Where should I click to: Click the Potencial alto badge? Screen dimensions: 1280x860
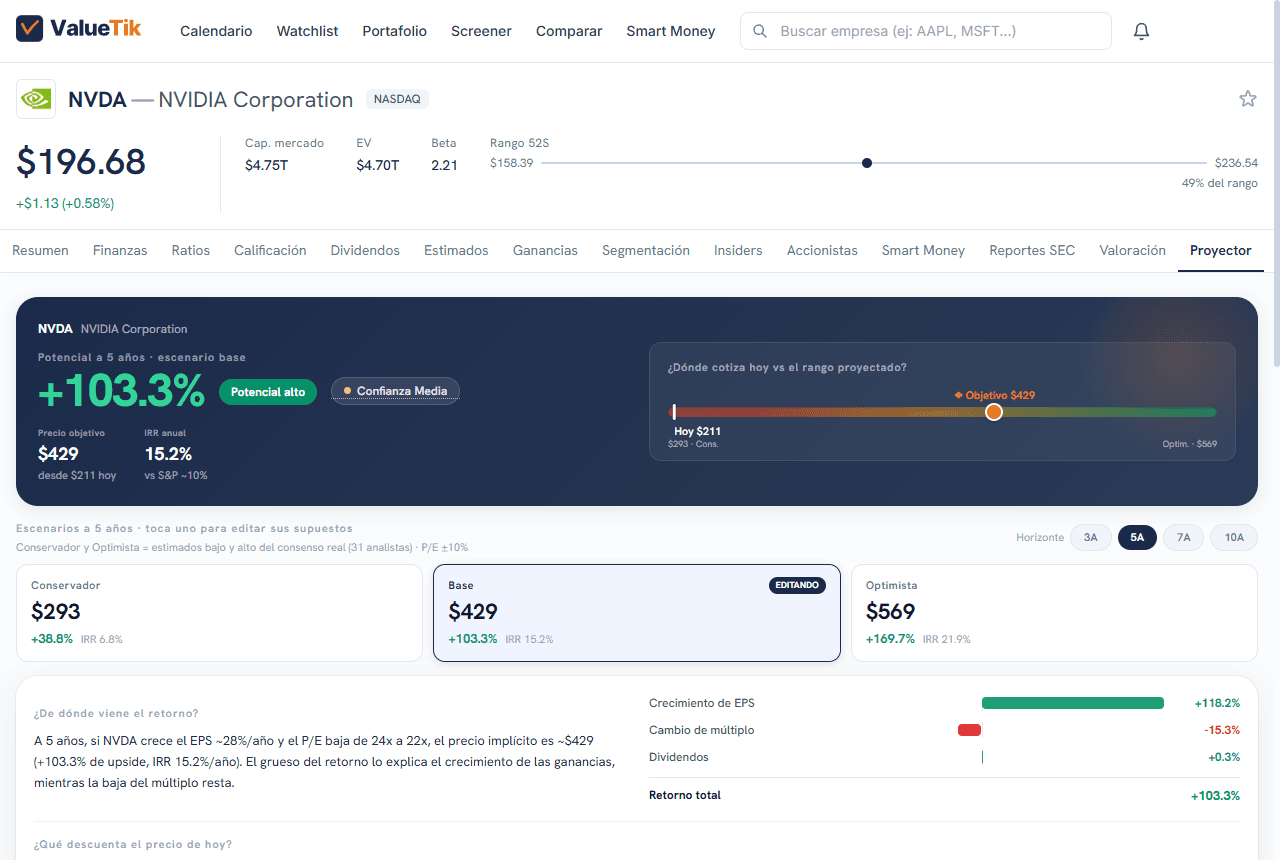(x=268, y=392)
